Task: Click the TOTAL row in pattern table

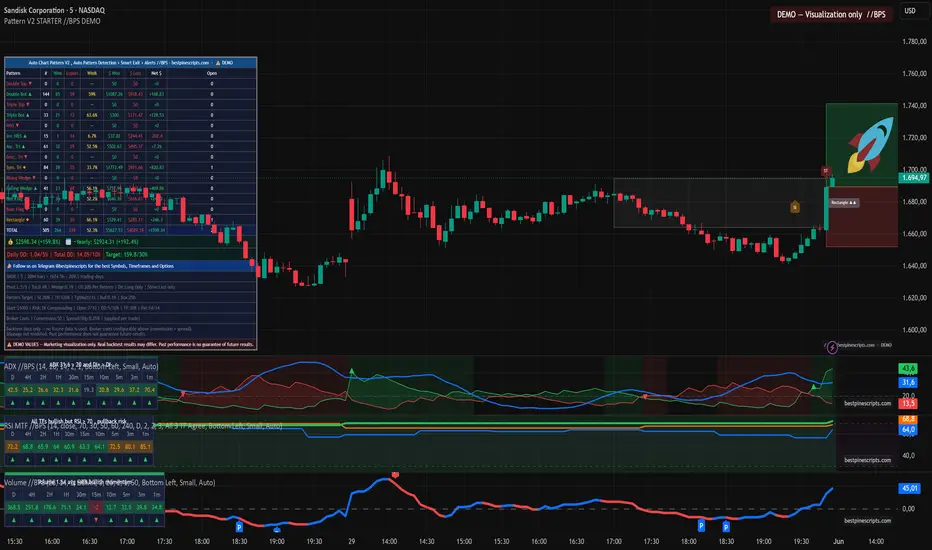Action: pyautogui.click(x=130, y=230)
